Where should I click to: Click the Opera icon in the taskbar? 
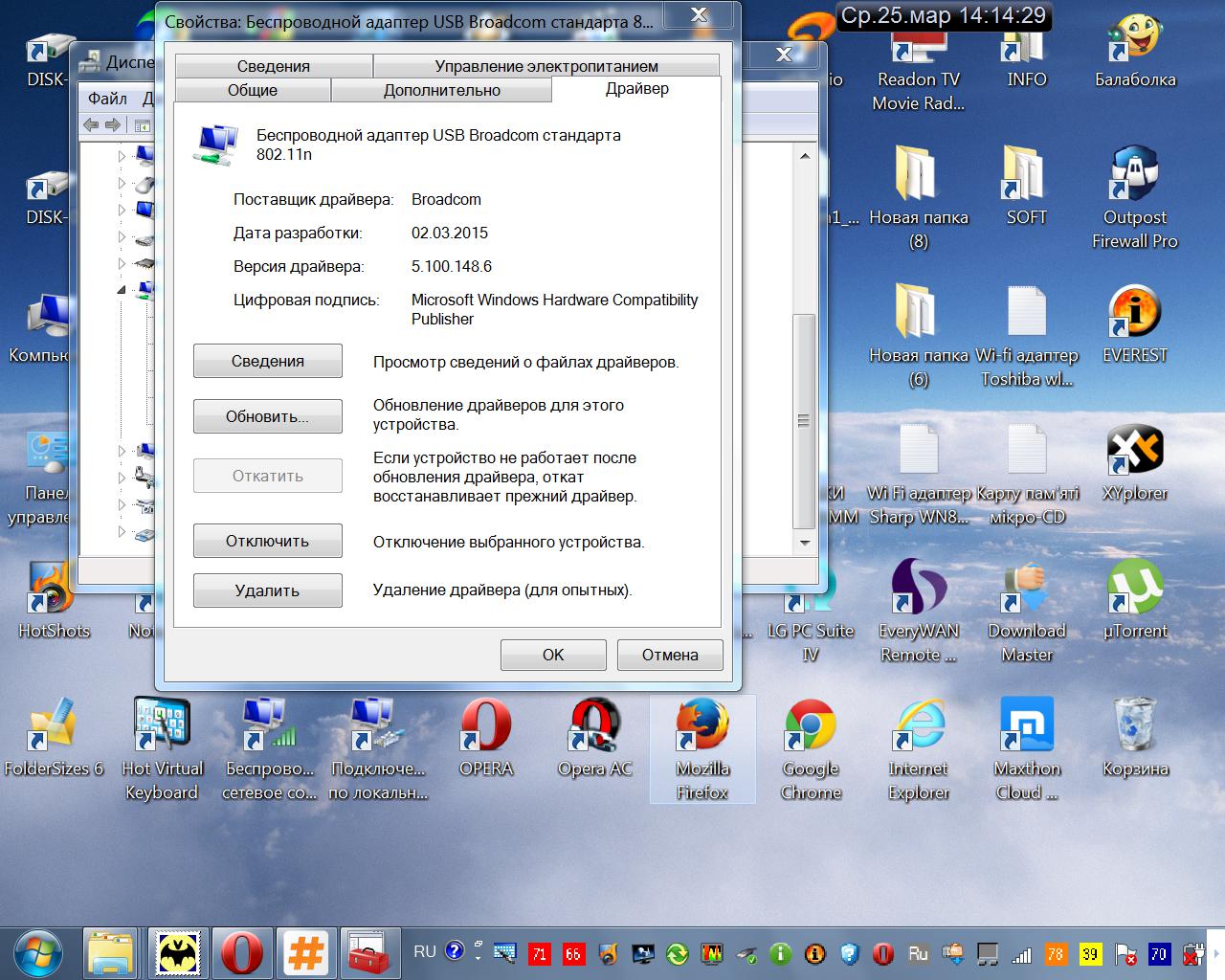click(242, 953)
